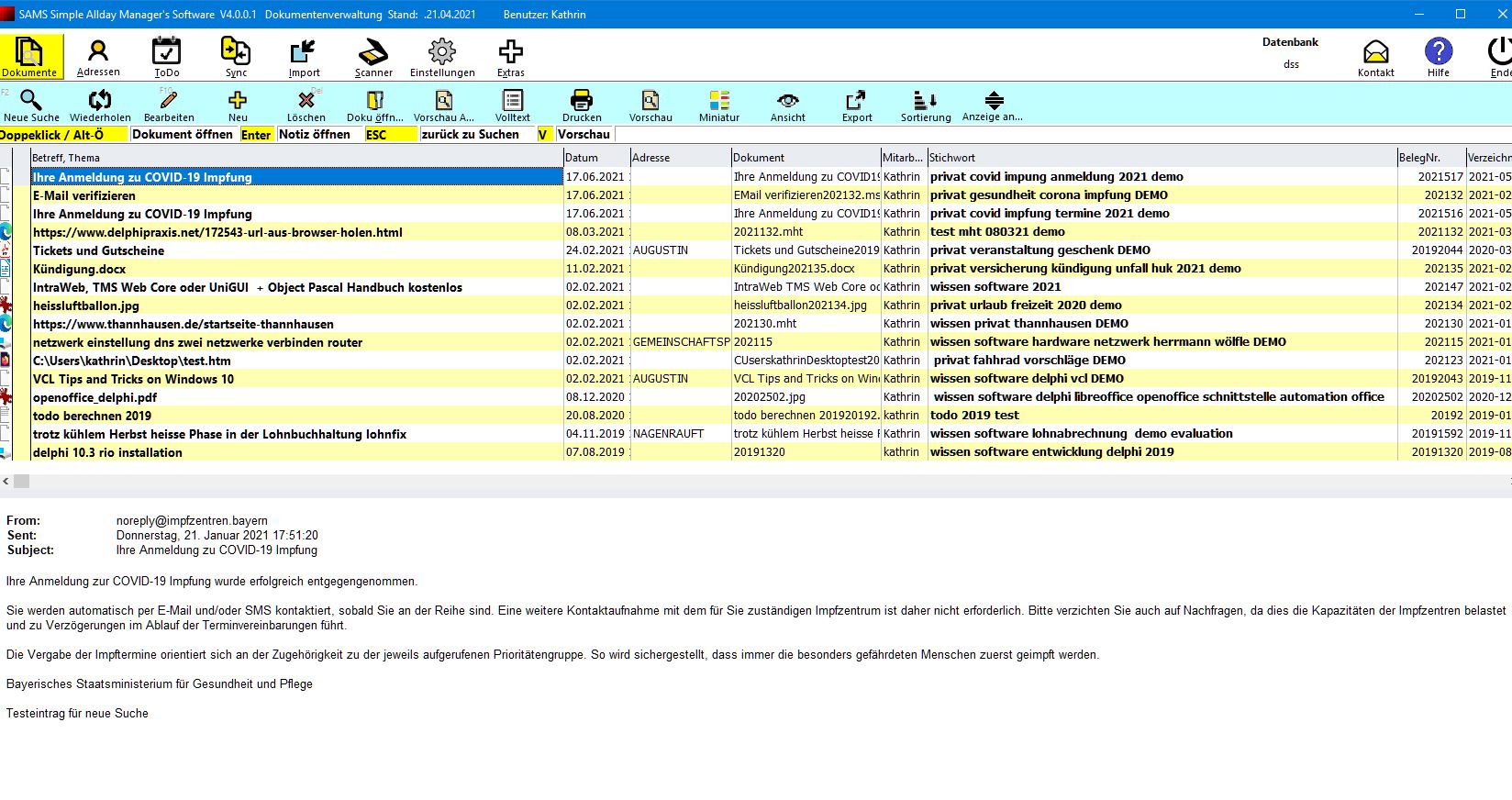Click the delphipraxis.net URL entry
Viewport: 1512px width, 800px height.
coord(217,232)
